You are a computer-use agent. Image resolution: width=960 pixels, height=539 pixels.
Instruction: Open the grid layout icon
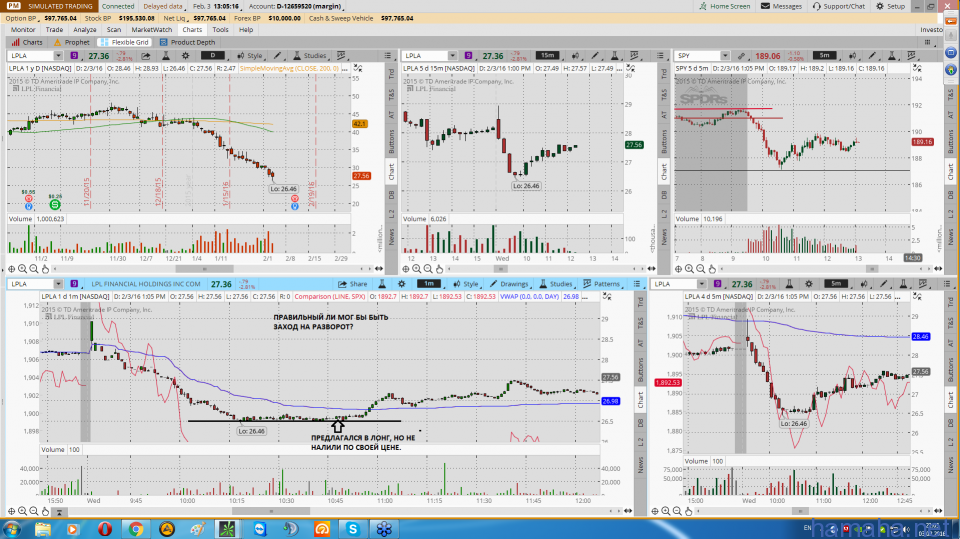point(928,42)
